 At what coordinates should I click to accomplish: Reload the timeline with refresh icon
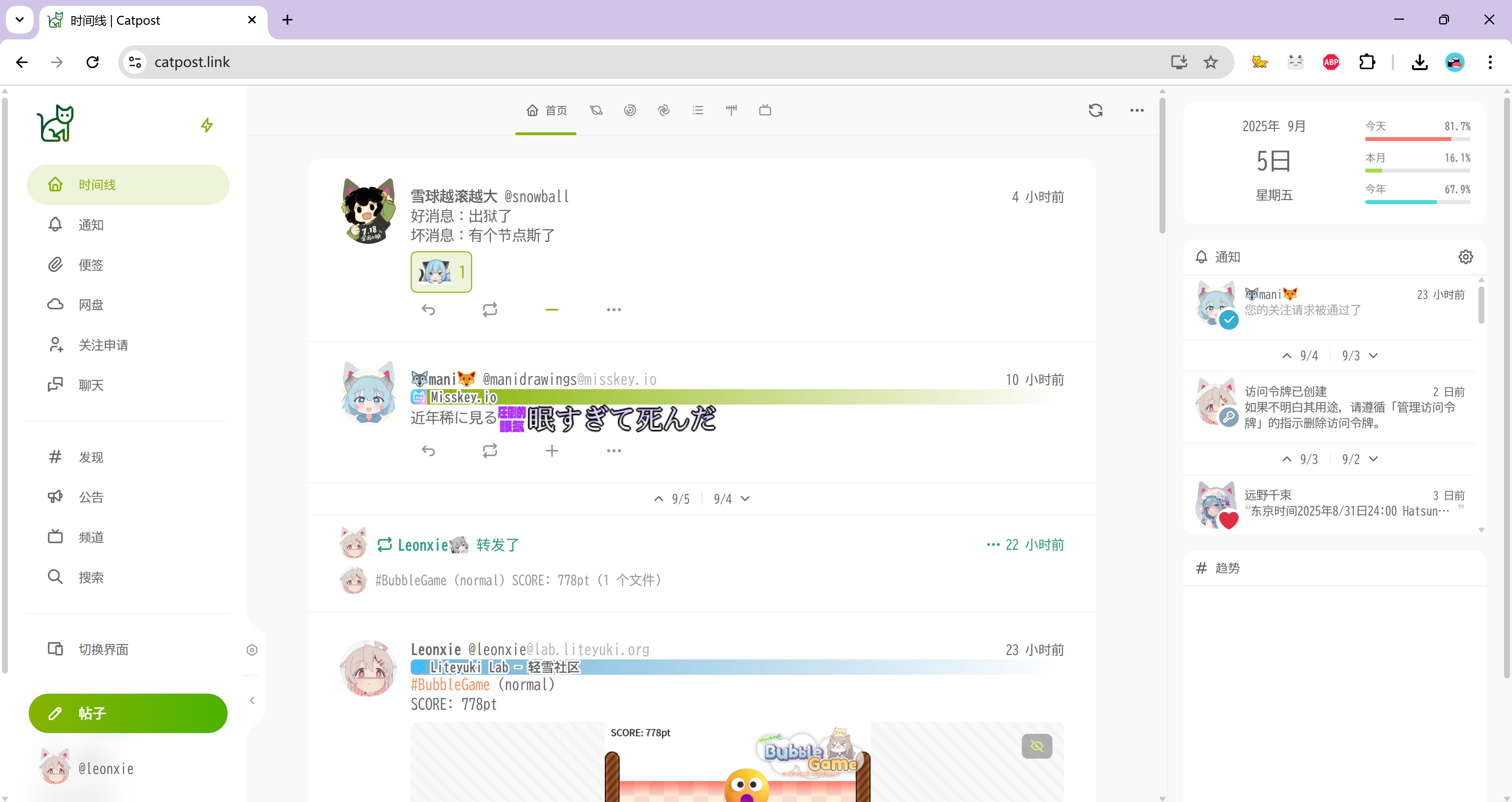[1095, 110]
